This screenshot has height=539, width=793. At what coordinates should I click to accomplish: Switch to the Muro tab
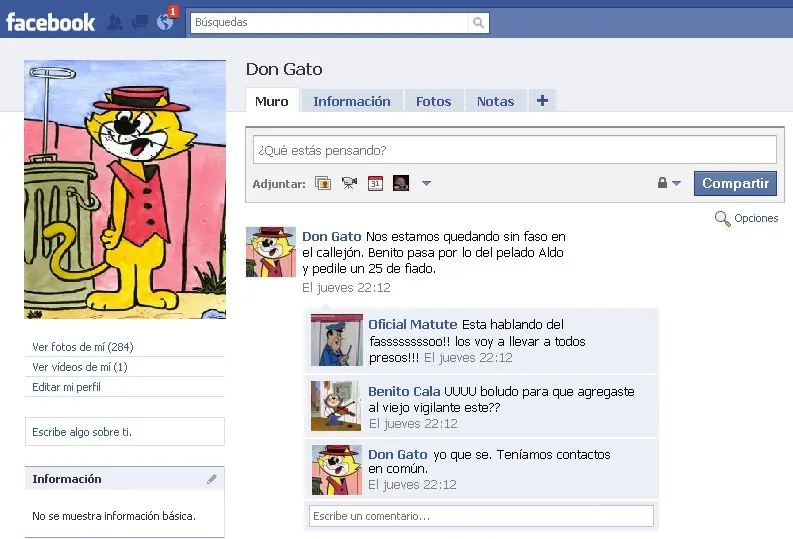(272, 101)
